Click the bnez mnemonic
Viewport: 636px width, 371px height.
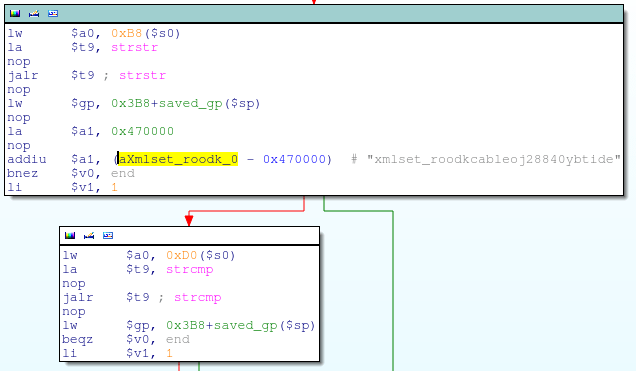(x=23, y=173)
